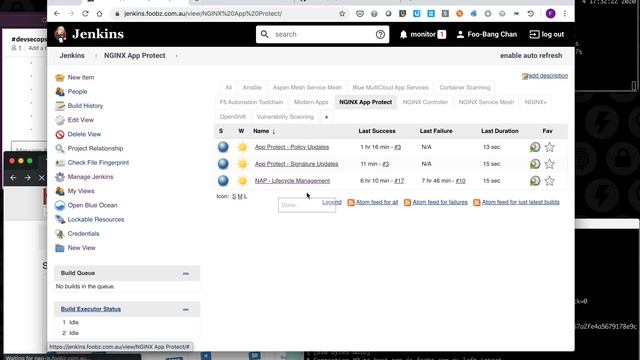
Task: Bookmark this page with star icon
Action: [342, 13]
